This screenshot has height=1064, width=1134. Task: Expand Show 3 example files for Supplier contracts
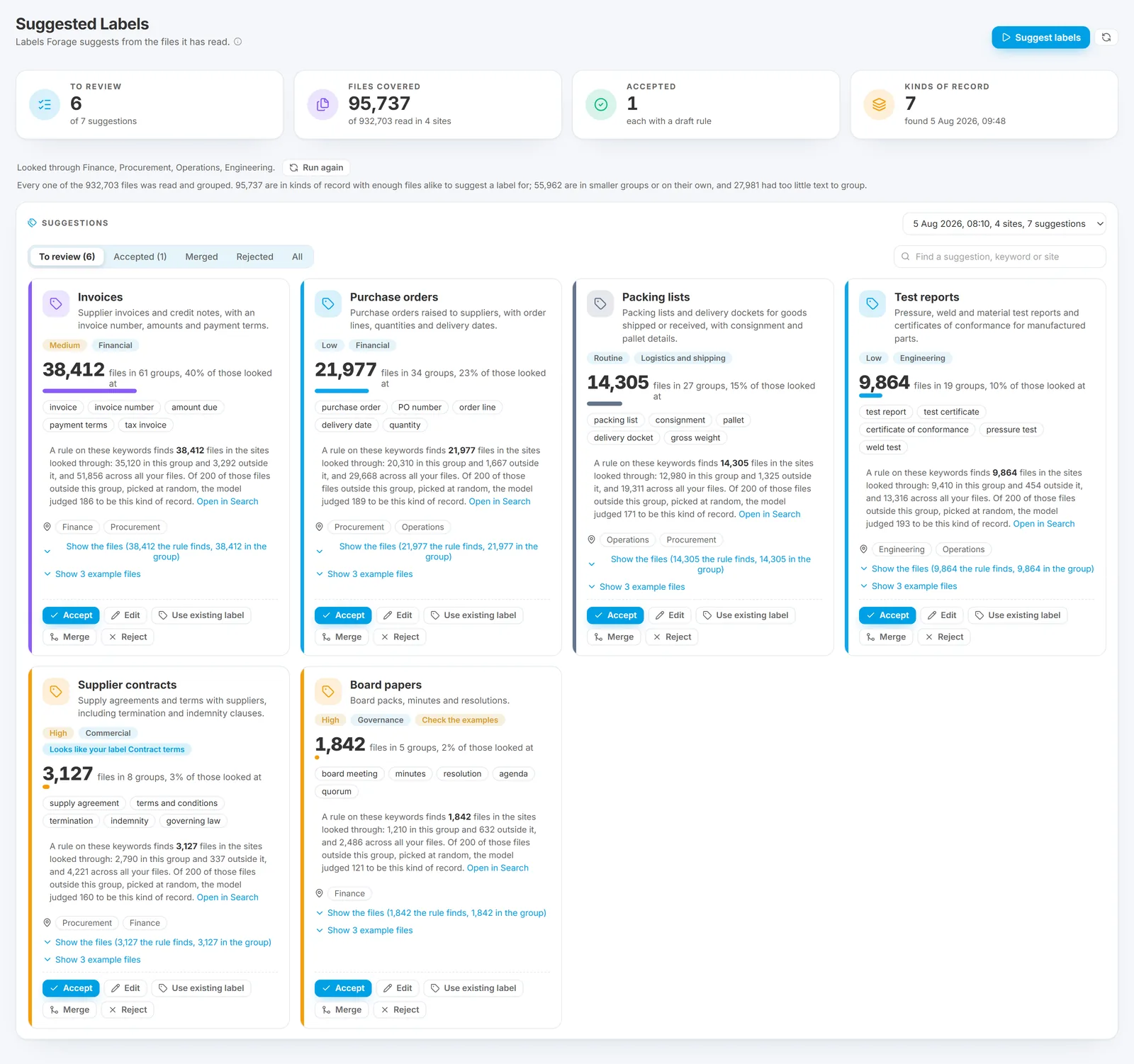(x=92, y=960)
